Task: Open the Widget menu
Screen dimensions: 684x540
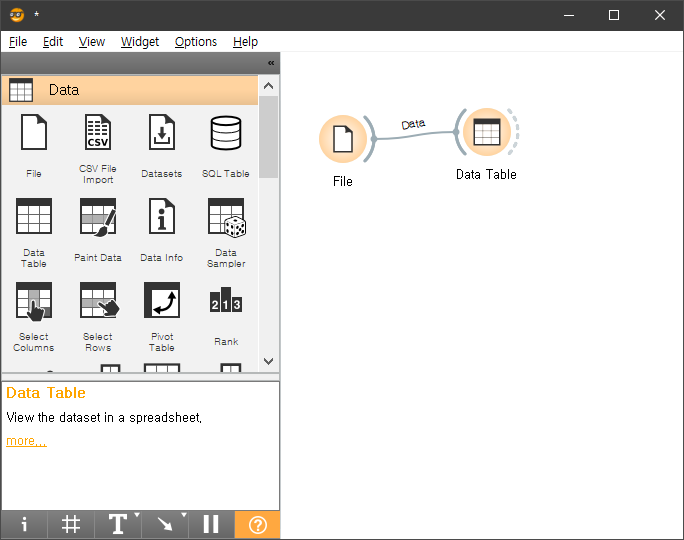Action: click(x=140, y=42)
